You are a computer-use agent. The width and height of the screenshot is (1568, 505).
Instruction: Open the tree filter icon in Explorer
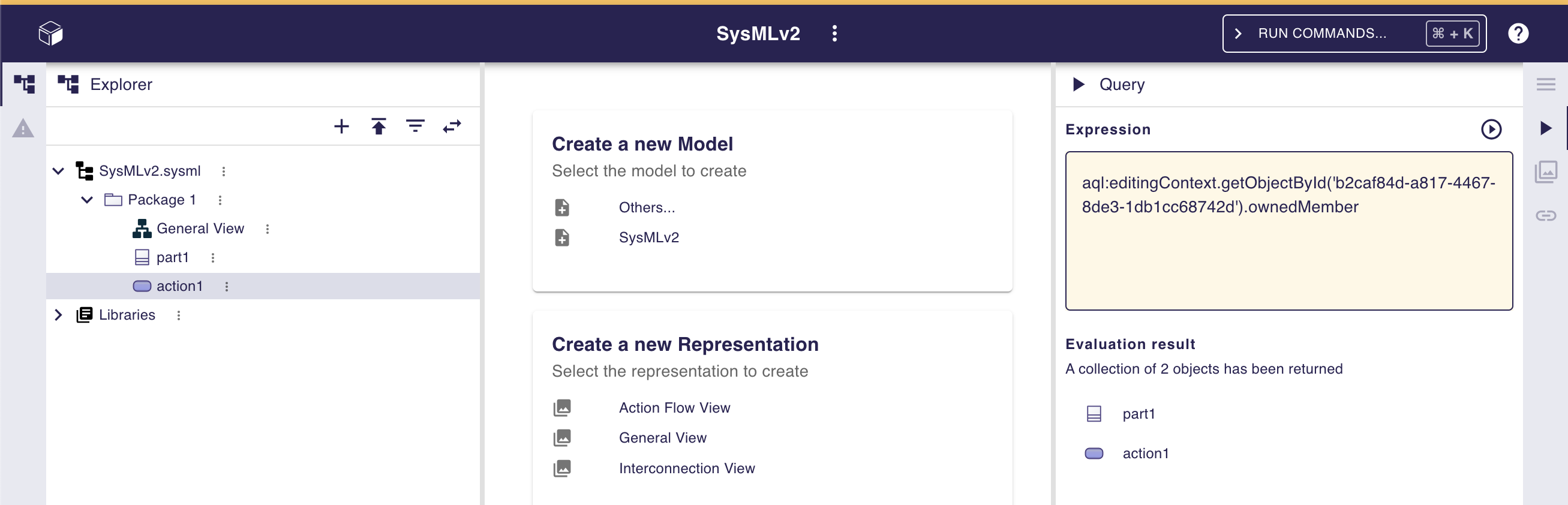tap(415, 127)
